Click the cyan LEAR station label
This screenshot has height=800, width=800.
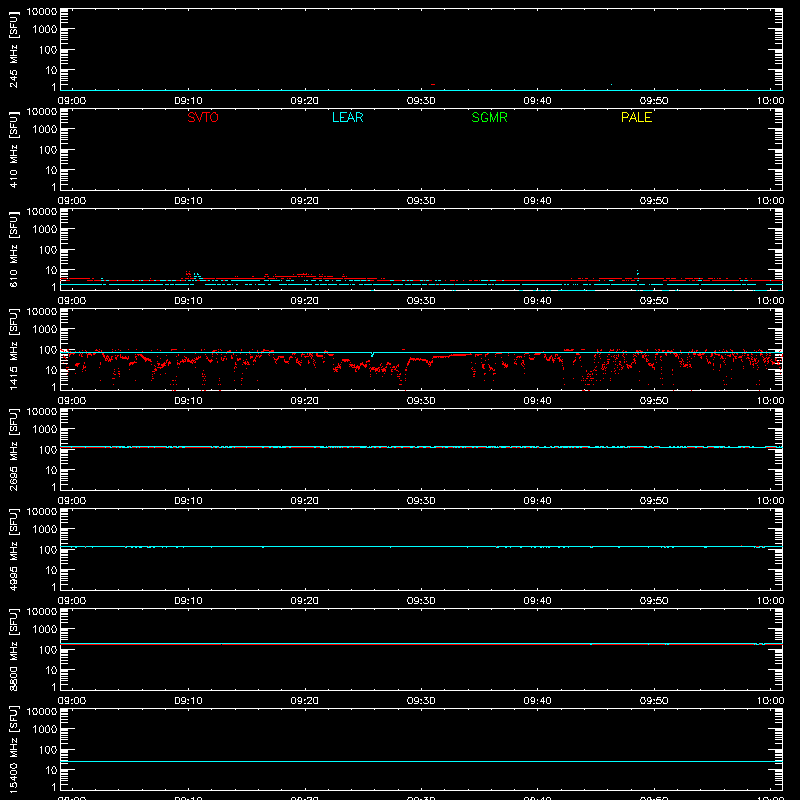pos(347,117)
